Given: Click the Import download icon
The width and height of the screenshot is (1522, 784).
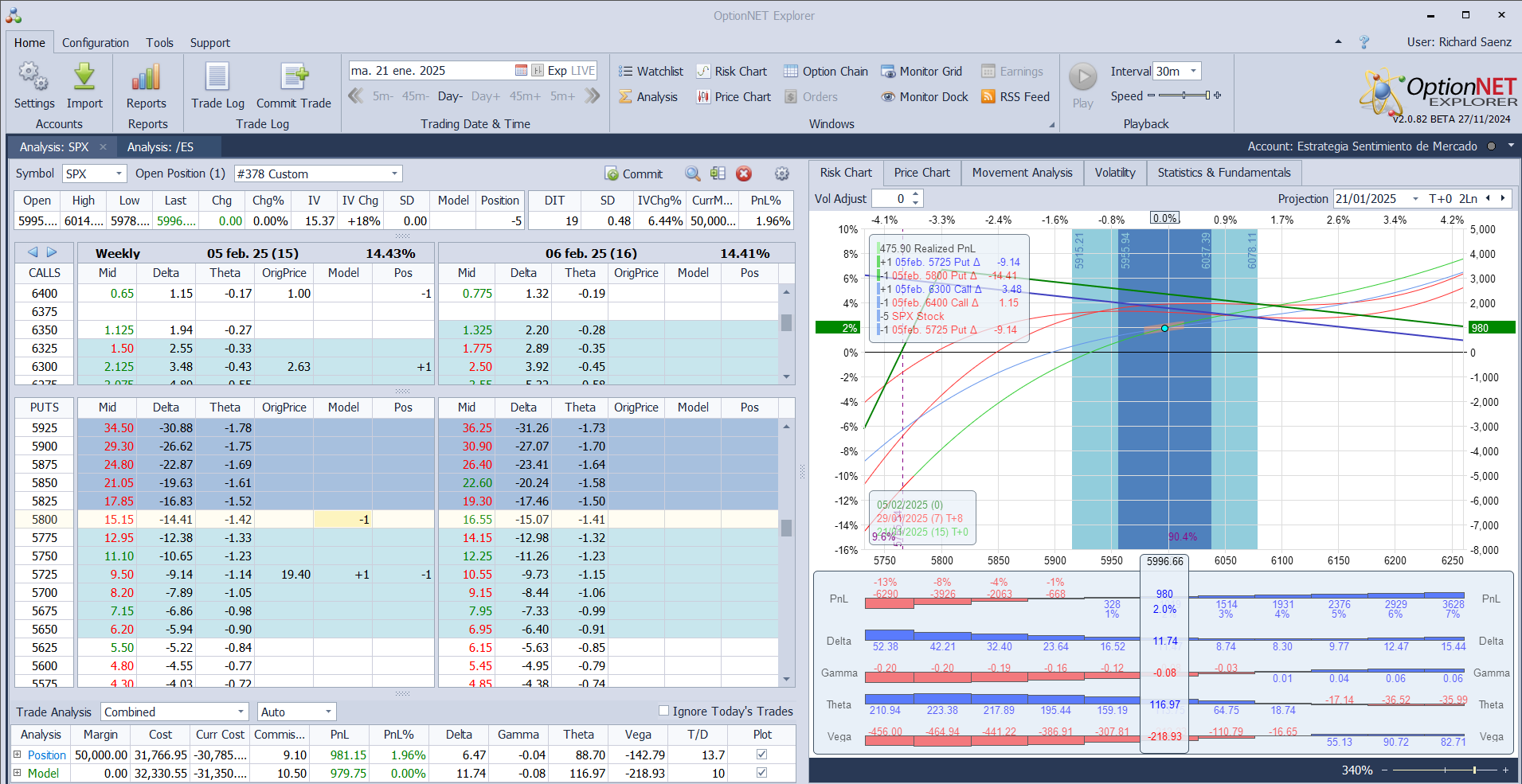Looking at the screenshot, I should 84,77.
